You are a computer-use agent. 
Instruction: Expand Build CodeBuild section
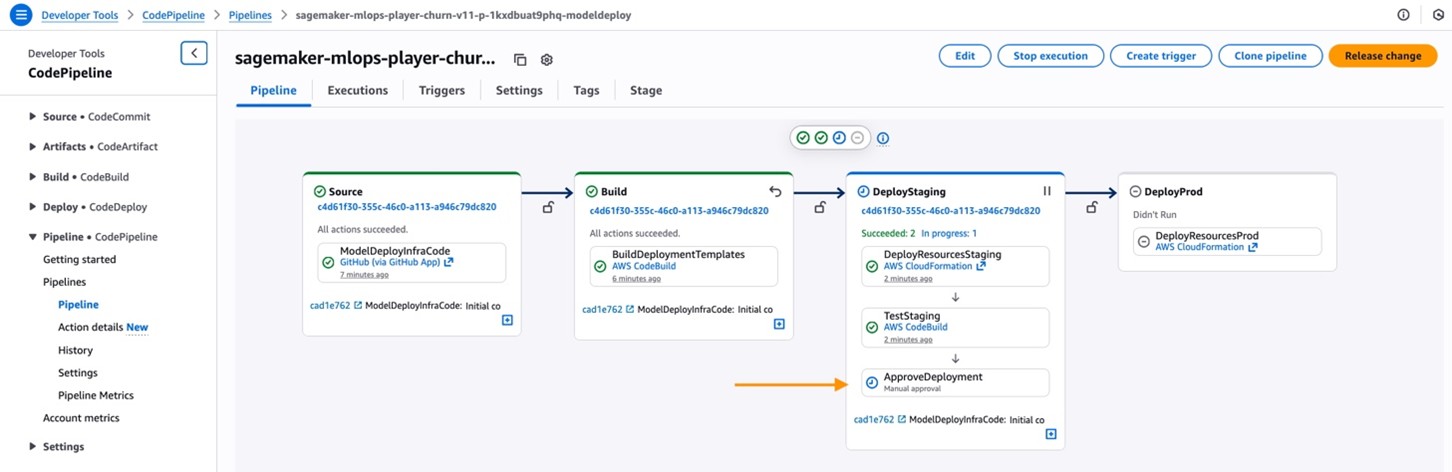point(33,177)
